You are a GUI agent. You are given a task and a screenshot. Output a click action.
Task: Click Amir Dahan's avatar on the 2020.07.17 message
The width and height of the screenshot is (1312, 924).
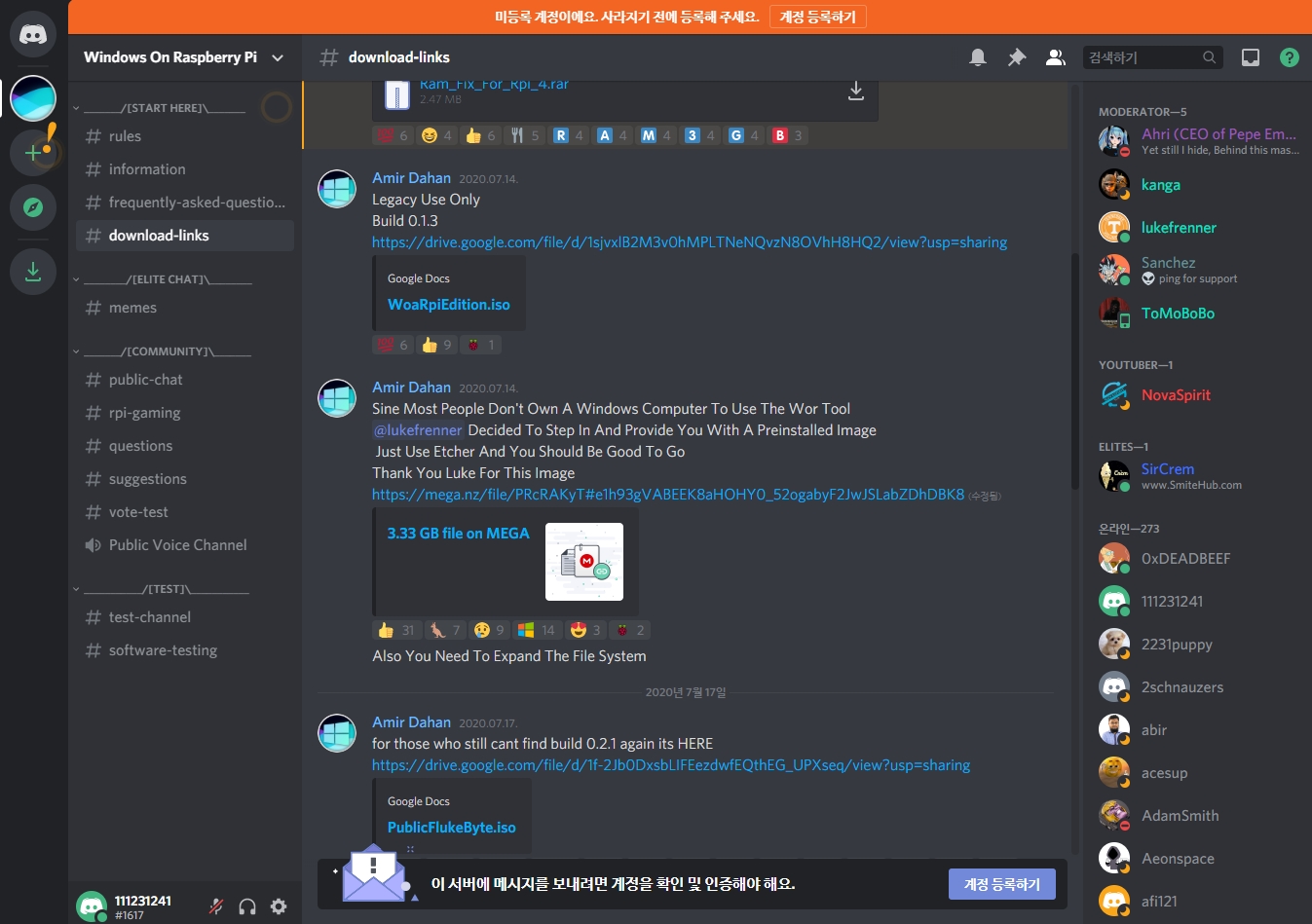(337, 733)
